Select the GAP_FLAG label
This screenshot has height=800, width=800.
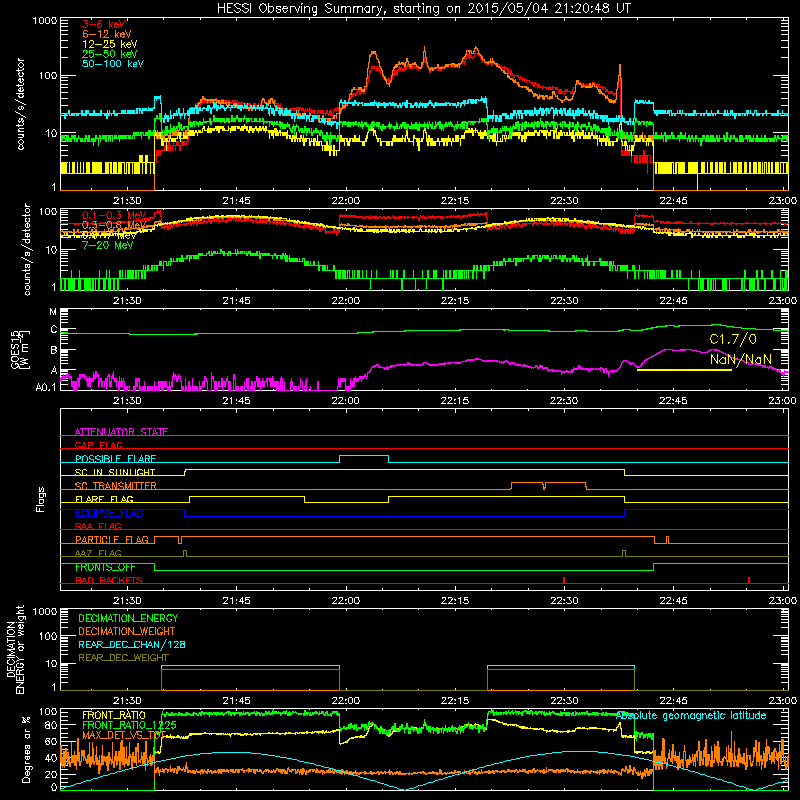98,445
